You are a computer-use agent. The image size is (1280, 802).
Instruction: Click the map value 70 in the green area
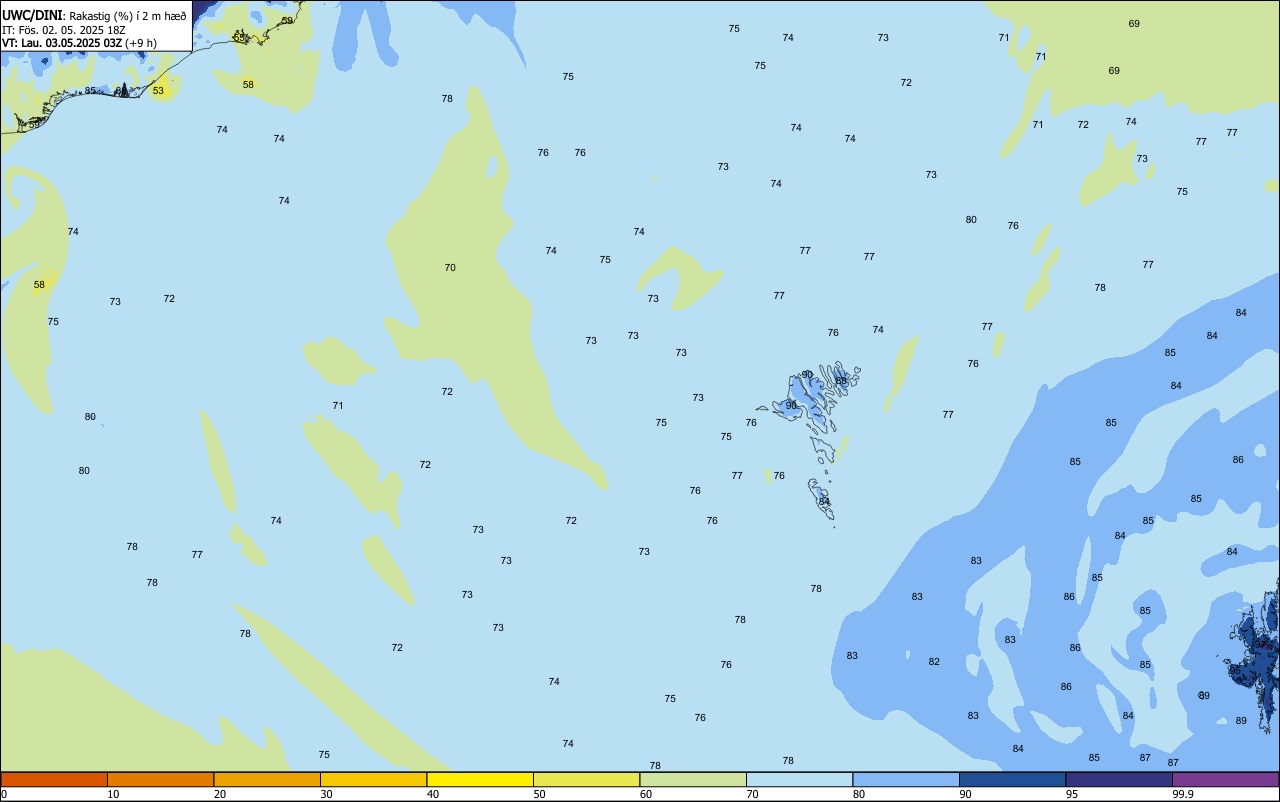[x=450, y=268]
